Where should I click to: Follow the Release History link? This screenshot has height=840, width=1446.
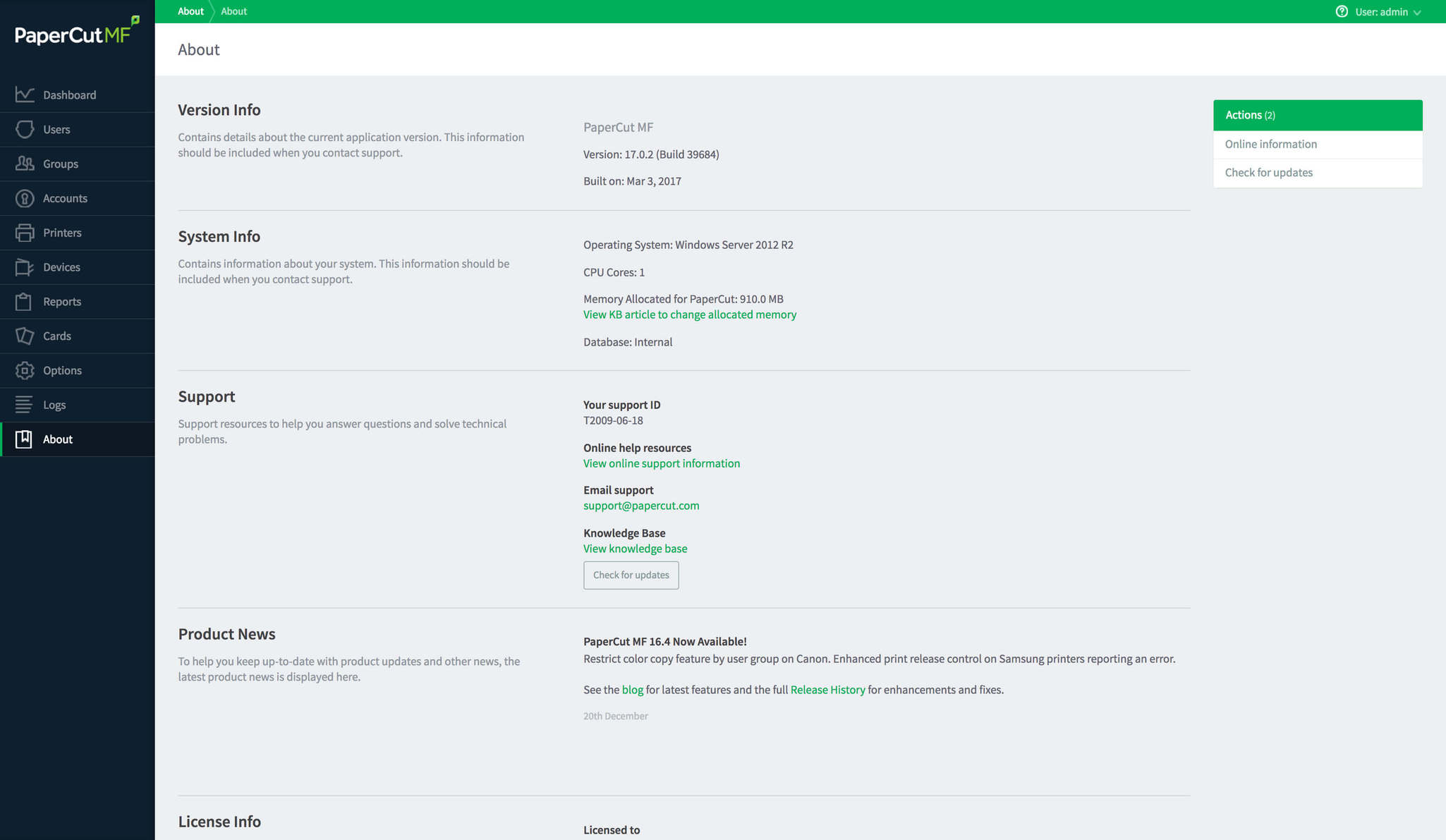pos(827,690)
